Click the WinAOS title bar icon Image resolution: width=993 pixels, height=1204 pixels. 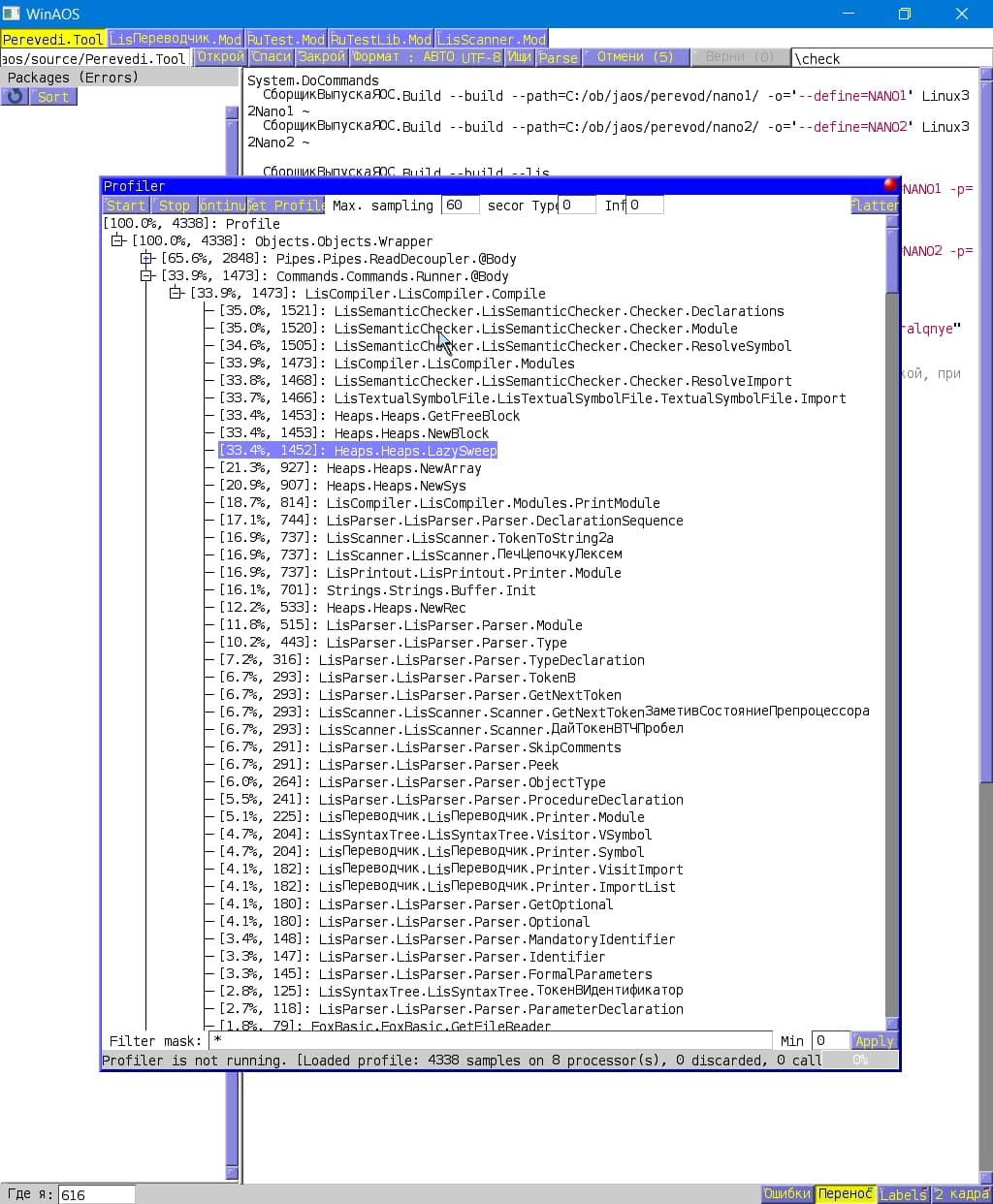pyautogui.click(x=12, y=14)
